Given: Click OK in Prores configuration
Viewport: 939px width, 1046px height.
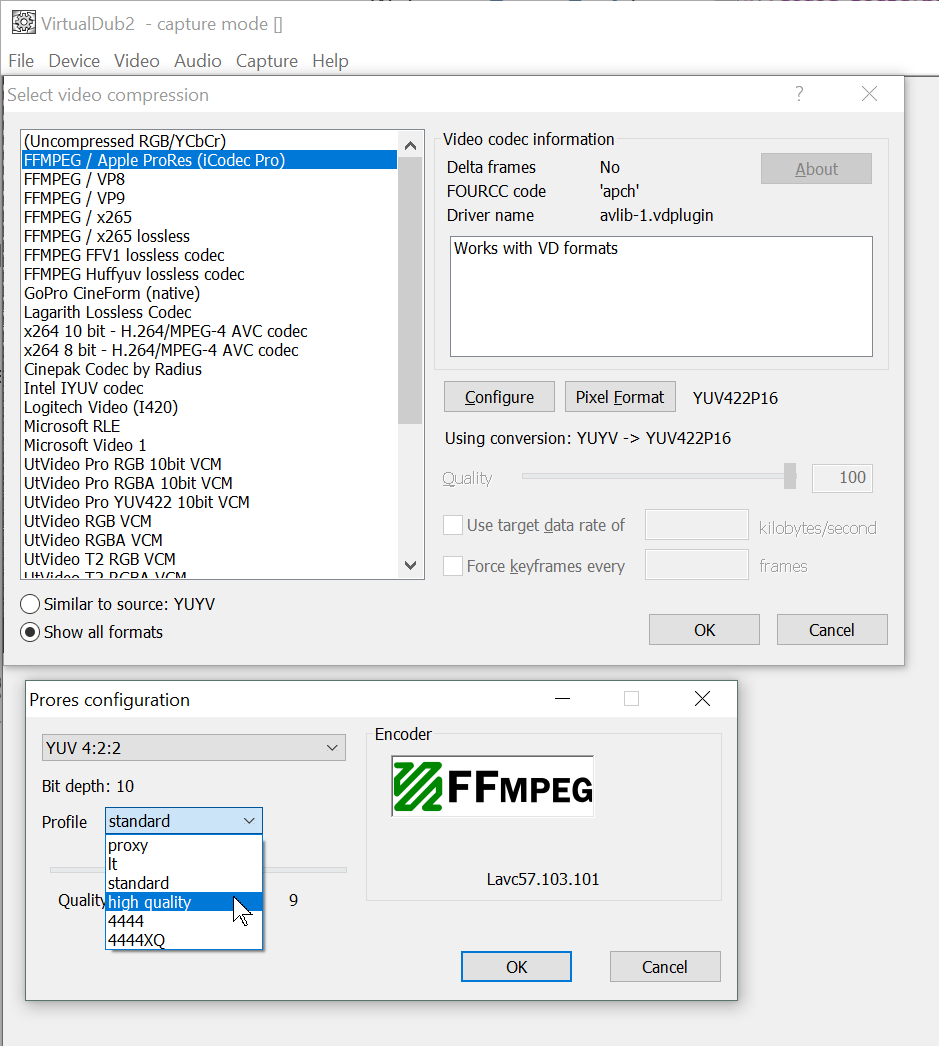Looking at the screenshot, I should pyautogui.click(x=516, y=967).
